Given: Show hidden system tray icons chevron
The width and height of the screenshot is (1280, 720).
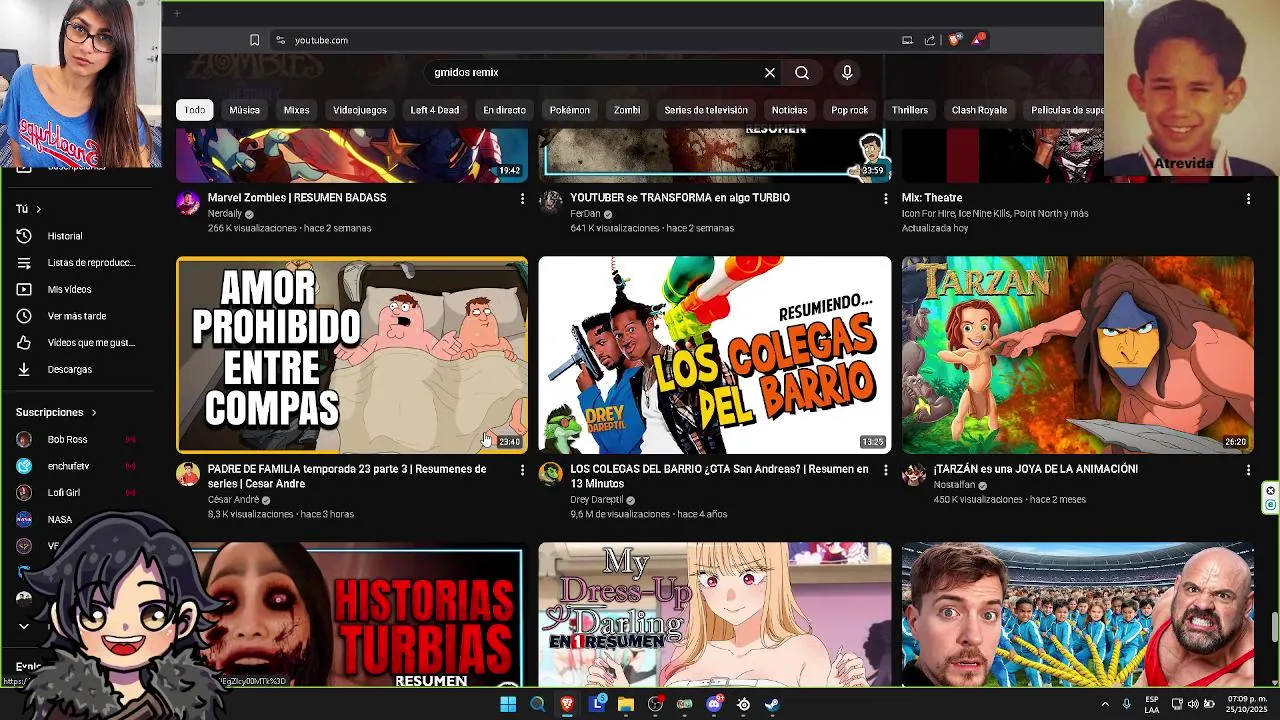Looking at the screenshot, I should click(1105, 704).
